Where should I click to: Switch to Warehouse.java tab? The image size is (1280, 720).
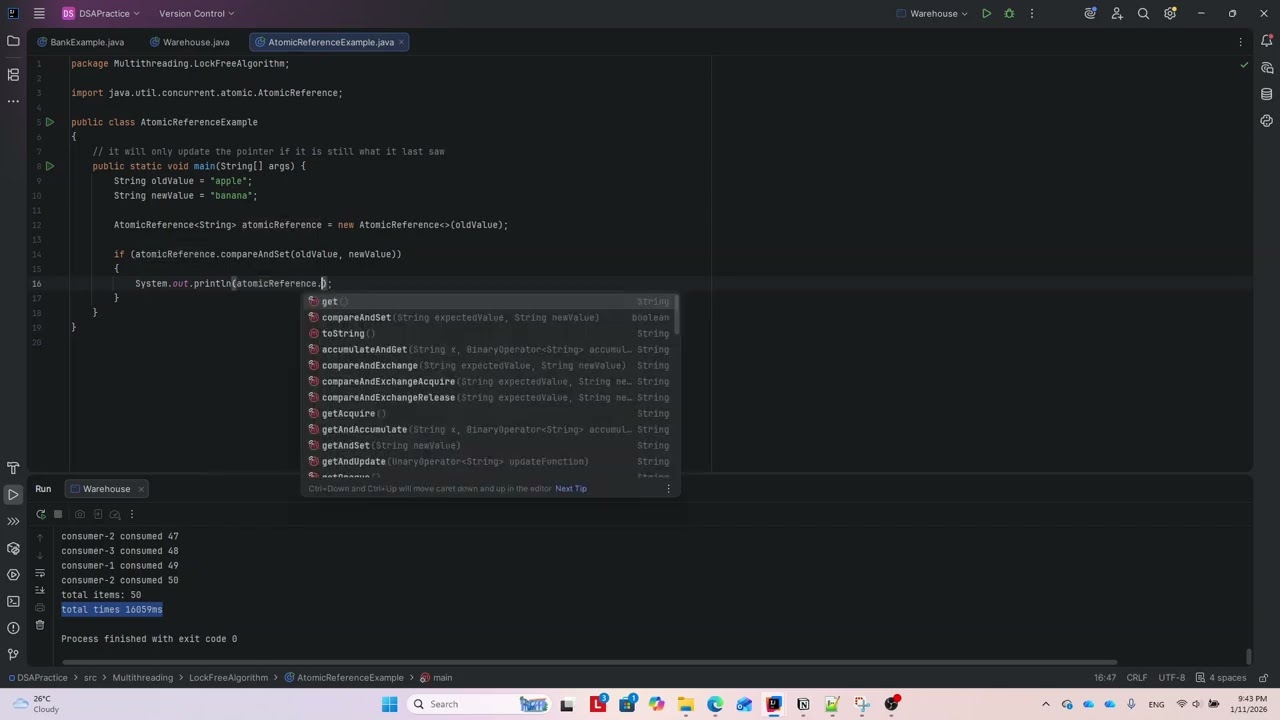pyautogui.click(x=189, y=42)
